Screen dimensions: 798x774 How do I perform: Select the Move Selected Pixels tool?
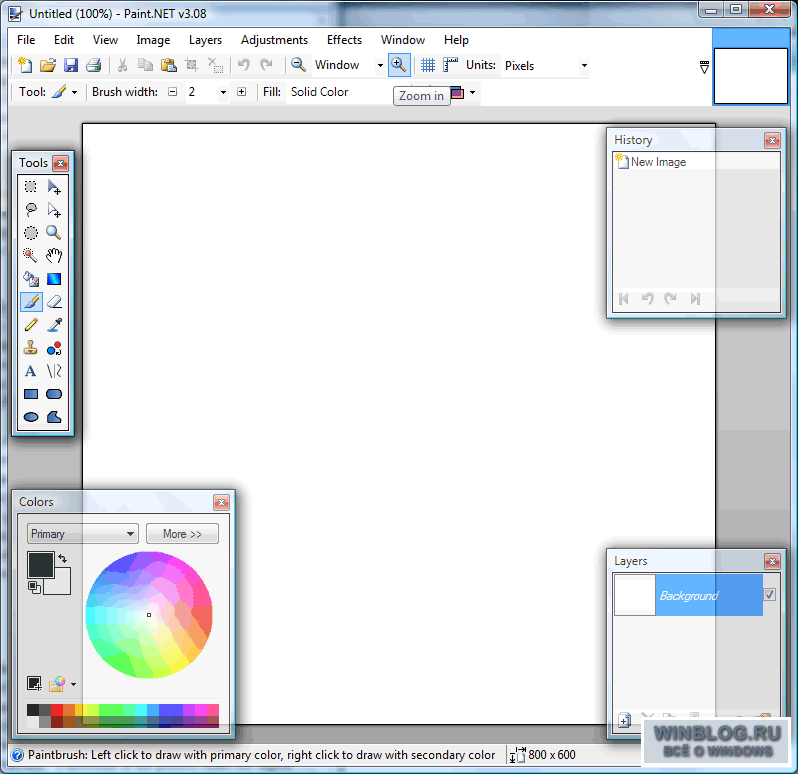tap(54, 187)
